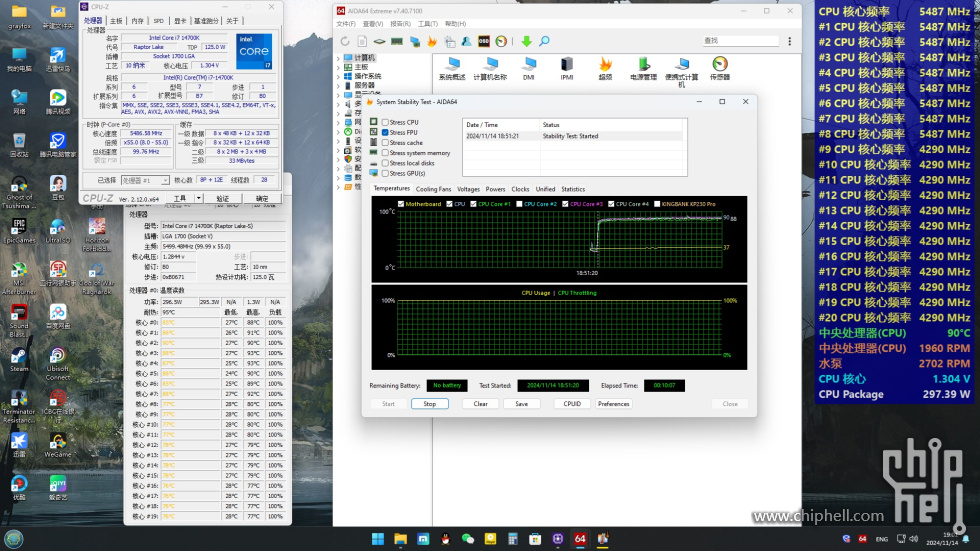980x551 pixels.
Task: Enable the Stress GPU(s) checkbox
Action: click(385, 173)
